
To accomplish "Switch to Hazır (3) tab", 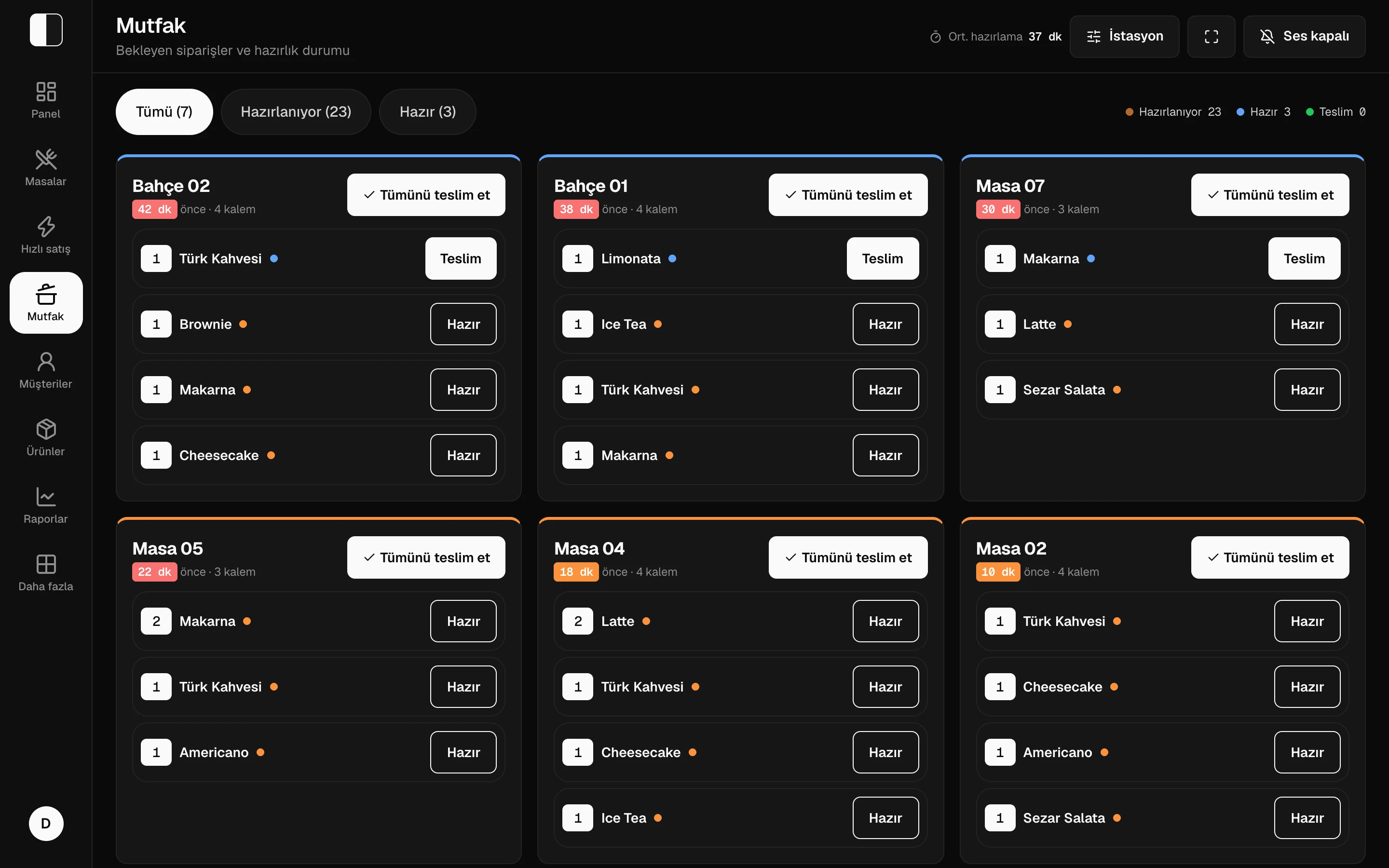I will coord(428,112).
